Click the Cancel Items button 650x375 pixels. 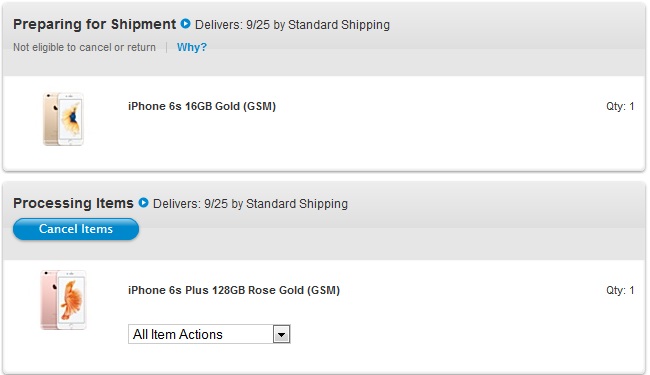(x=76, y=229)
